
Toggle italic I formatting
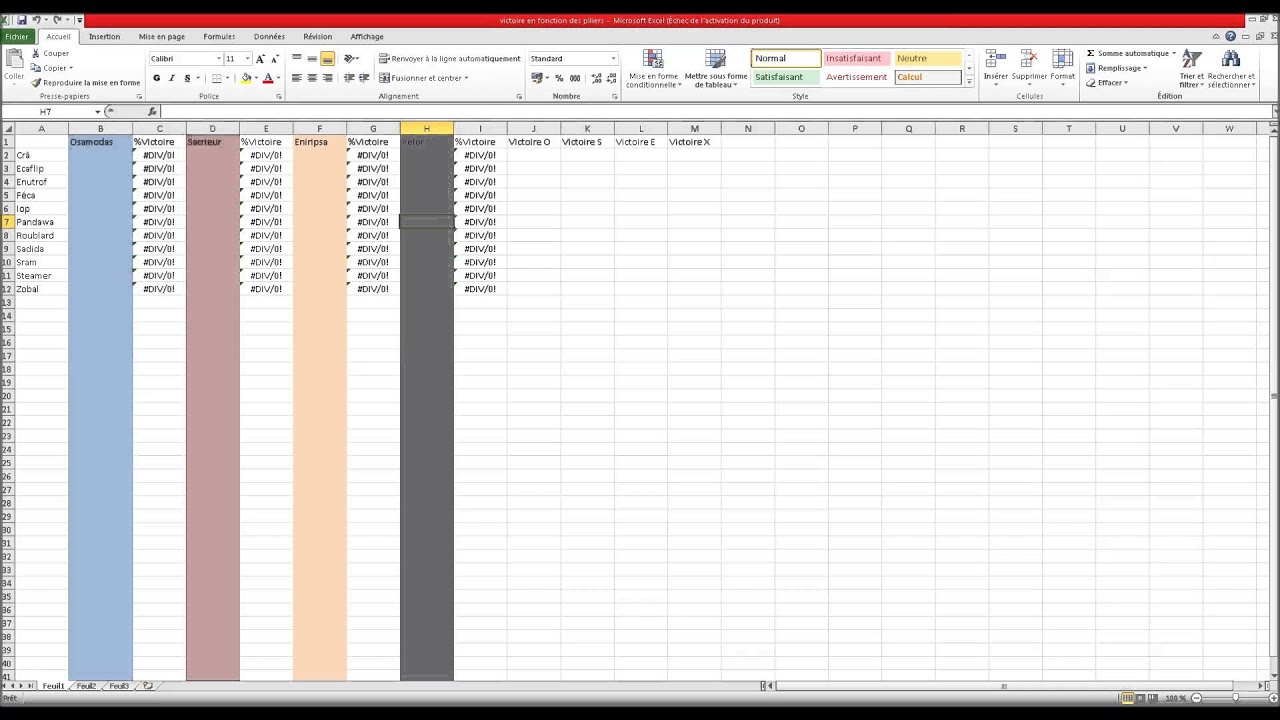click(x=171, y=78)
